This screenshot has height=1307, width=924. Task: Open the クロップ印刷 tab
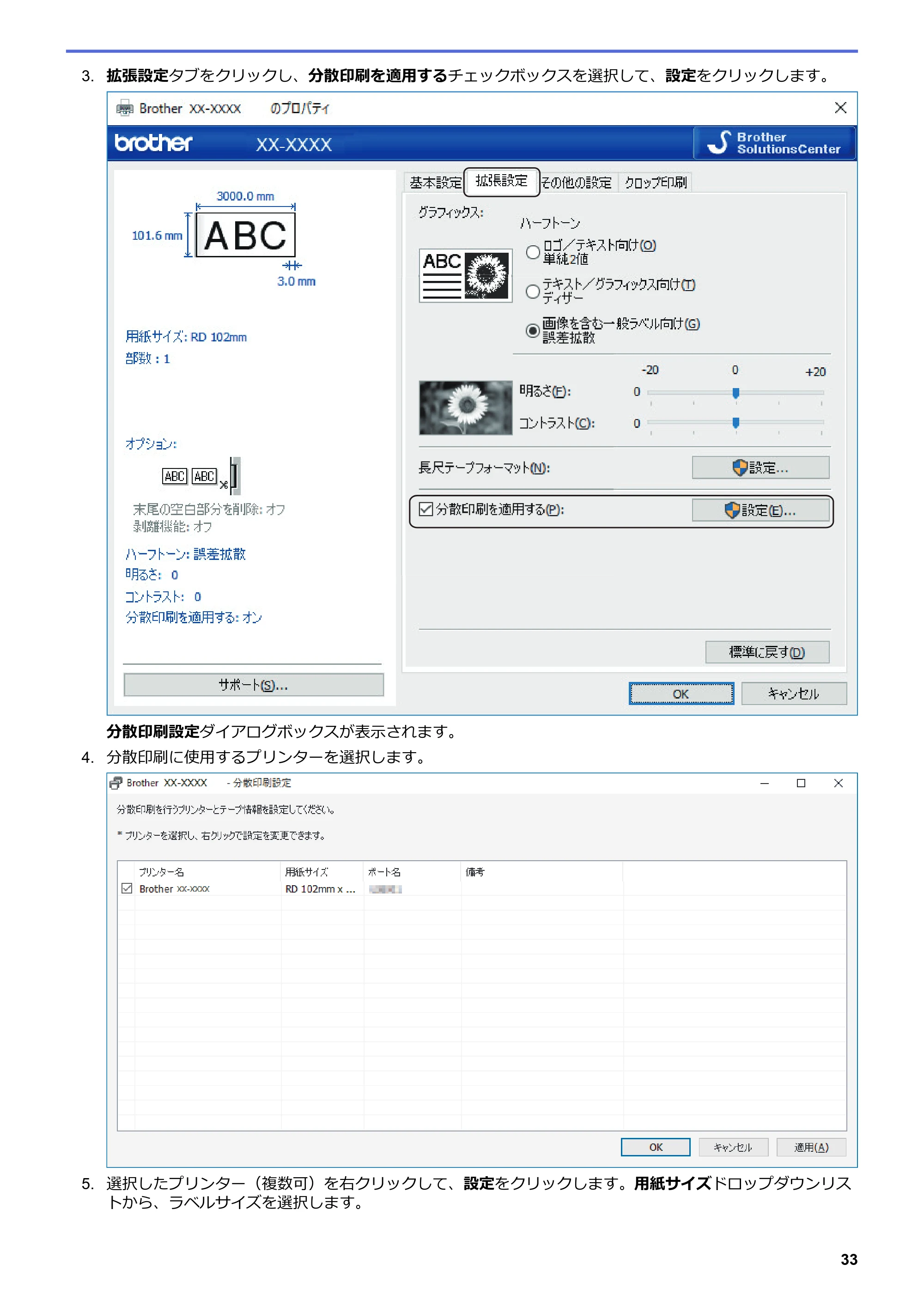[655, 183]
